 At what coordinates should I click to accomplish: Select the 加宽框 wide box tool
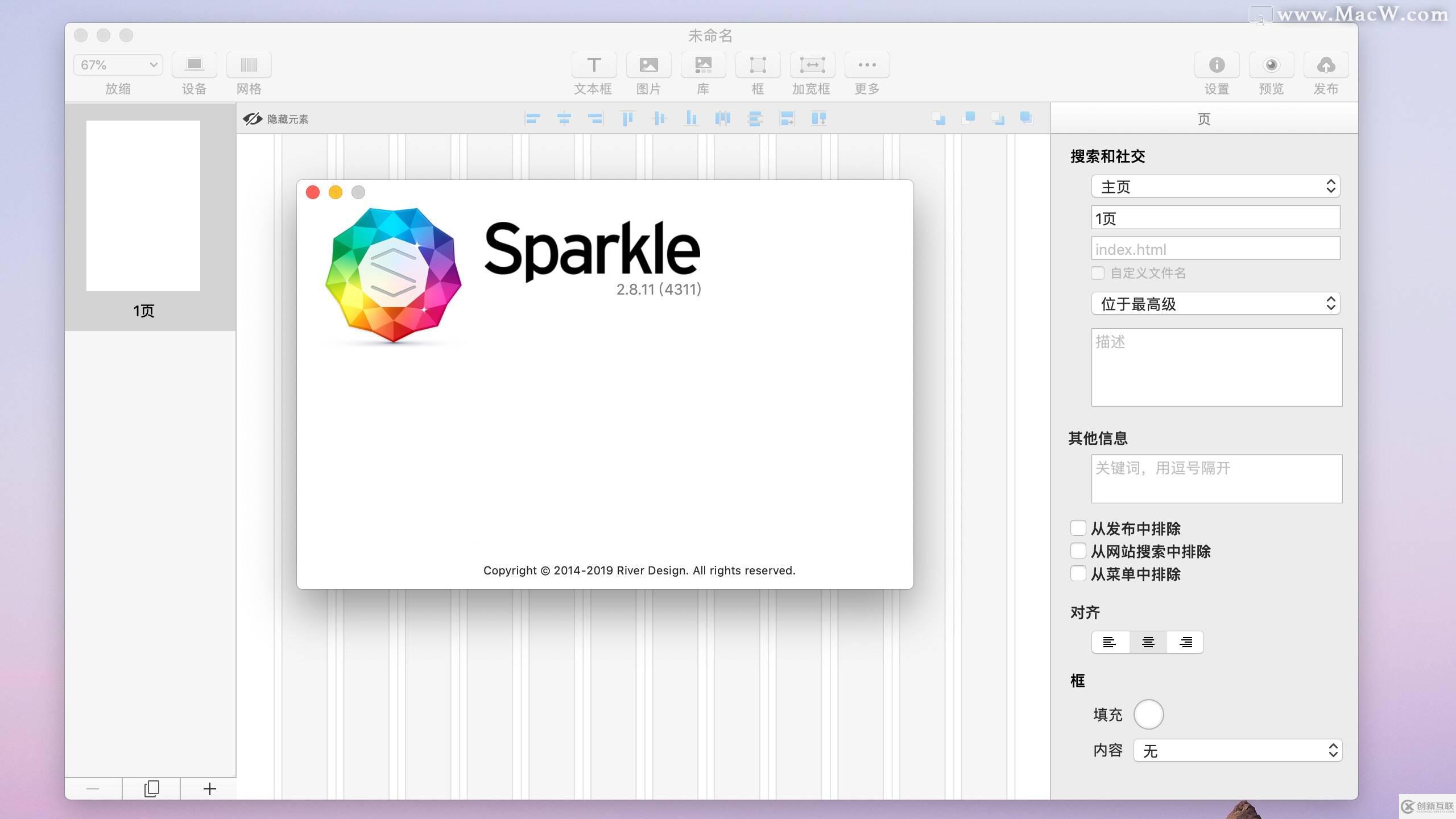point(812,65)
